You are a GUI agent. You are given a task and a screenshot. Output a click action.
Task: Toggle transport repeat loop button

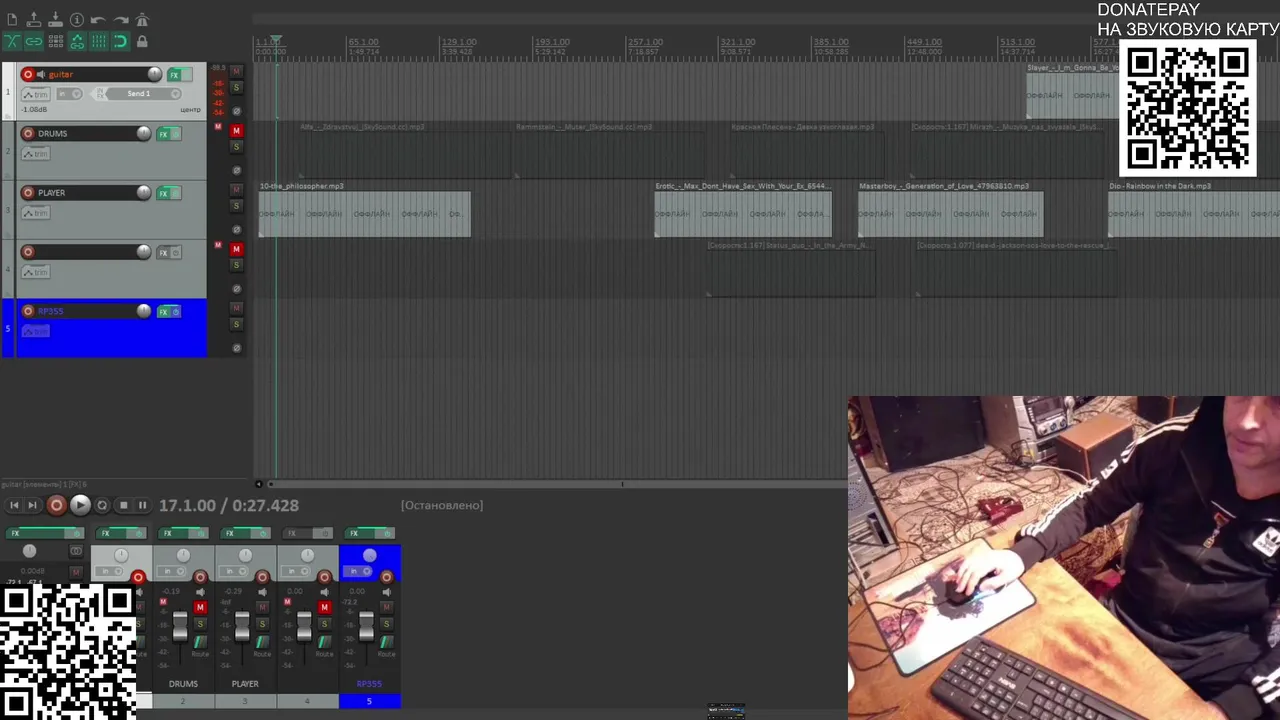[x=102, y=505]
